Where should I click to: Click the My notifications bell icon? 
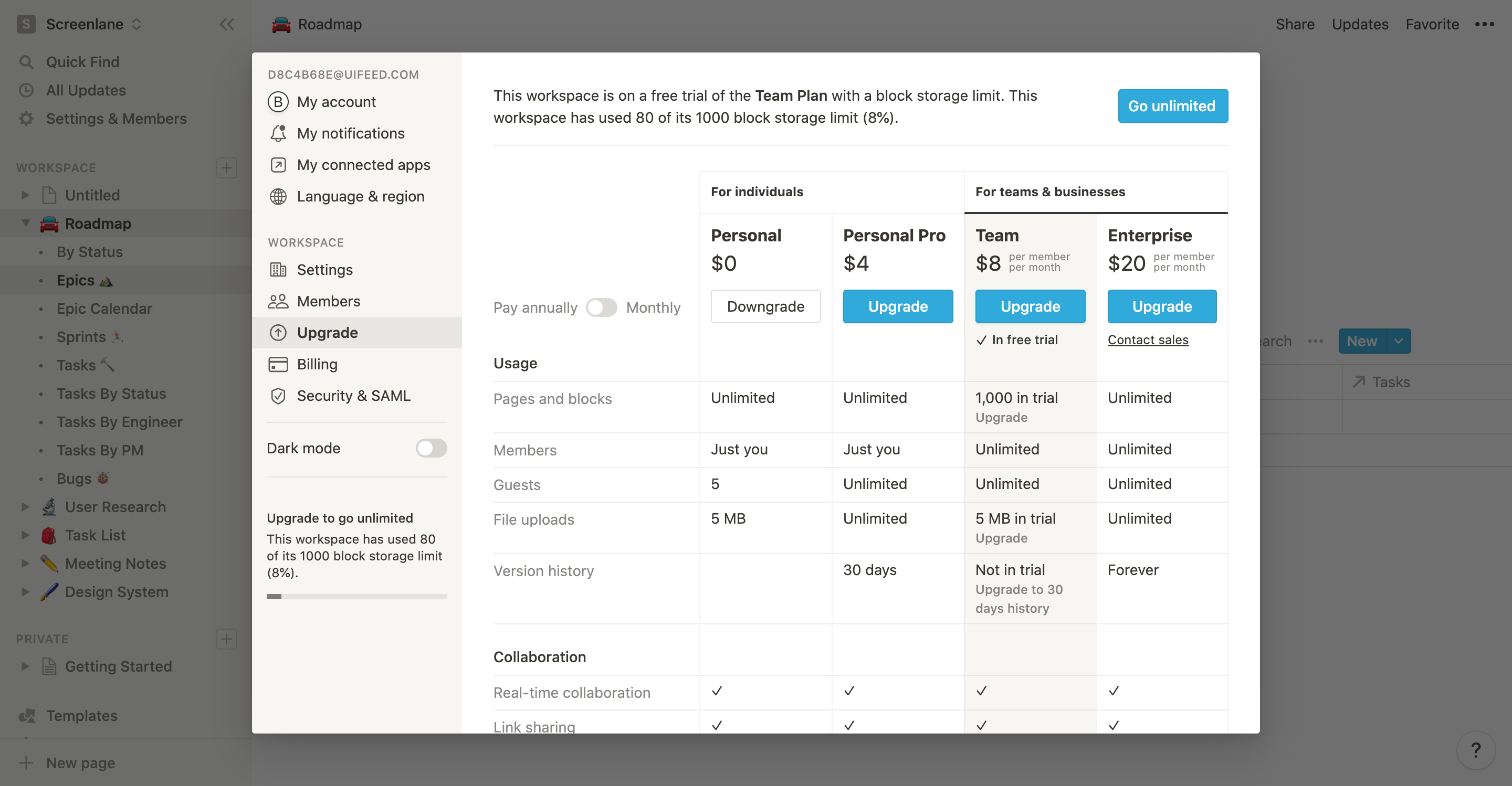click(278, 132)
